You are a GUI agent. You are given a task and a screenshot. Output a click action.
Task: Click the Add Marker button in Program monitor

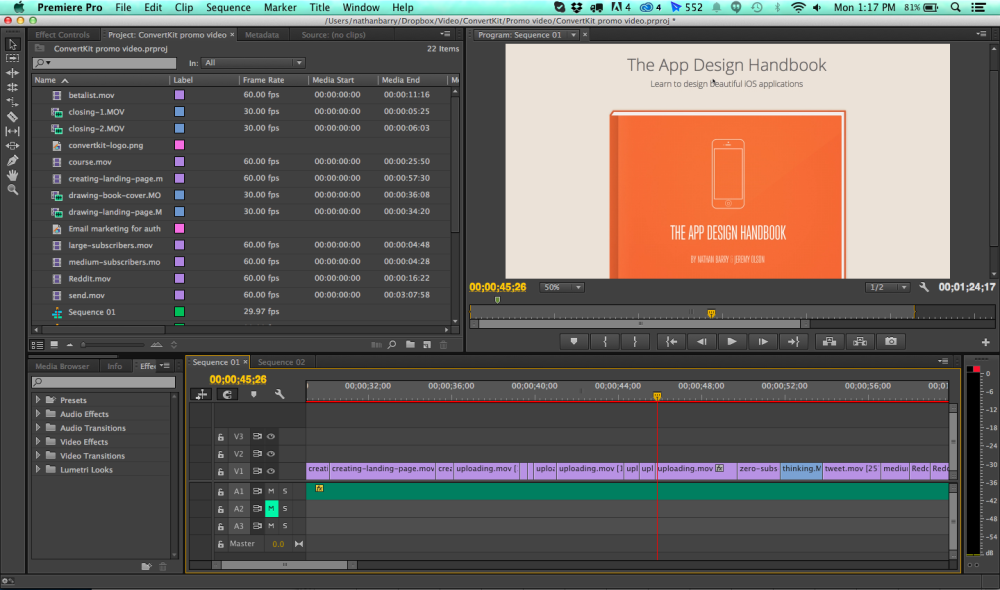574,341
